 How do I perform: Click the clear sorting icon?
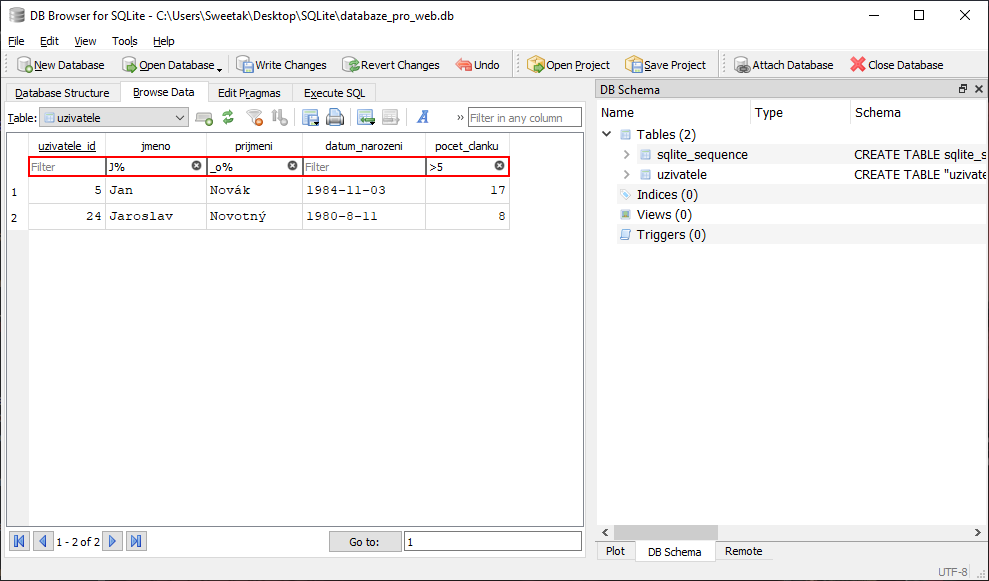coord(279,118)
